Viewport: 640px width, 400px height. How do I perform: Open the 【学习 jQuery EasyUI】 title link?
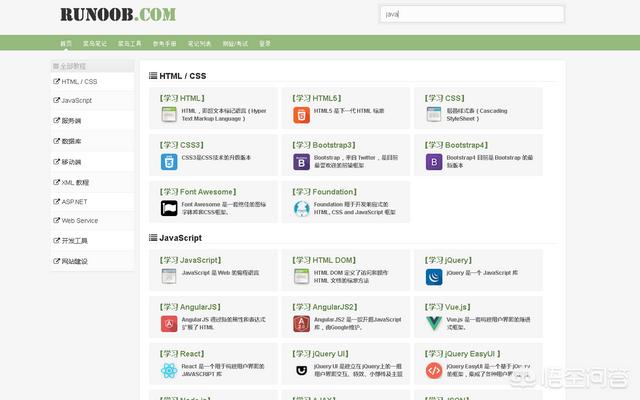(x=462, y=354)
